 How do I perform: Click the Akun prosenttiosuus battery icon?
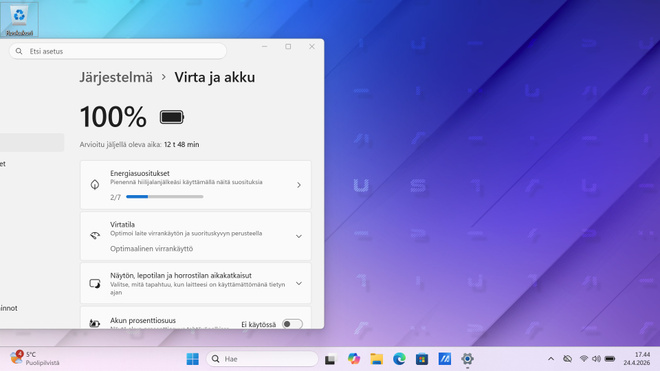(95, 323)
